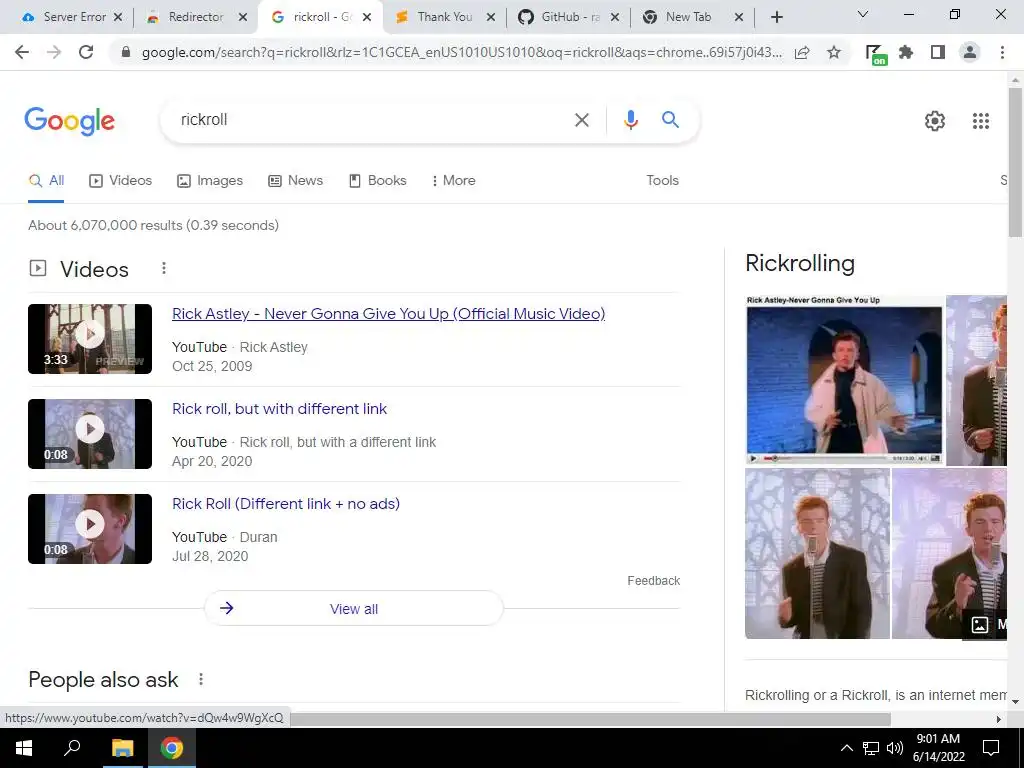
Task: Click the View all videos button
Action: click(354, 609)
